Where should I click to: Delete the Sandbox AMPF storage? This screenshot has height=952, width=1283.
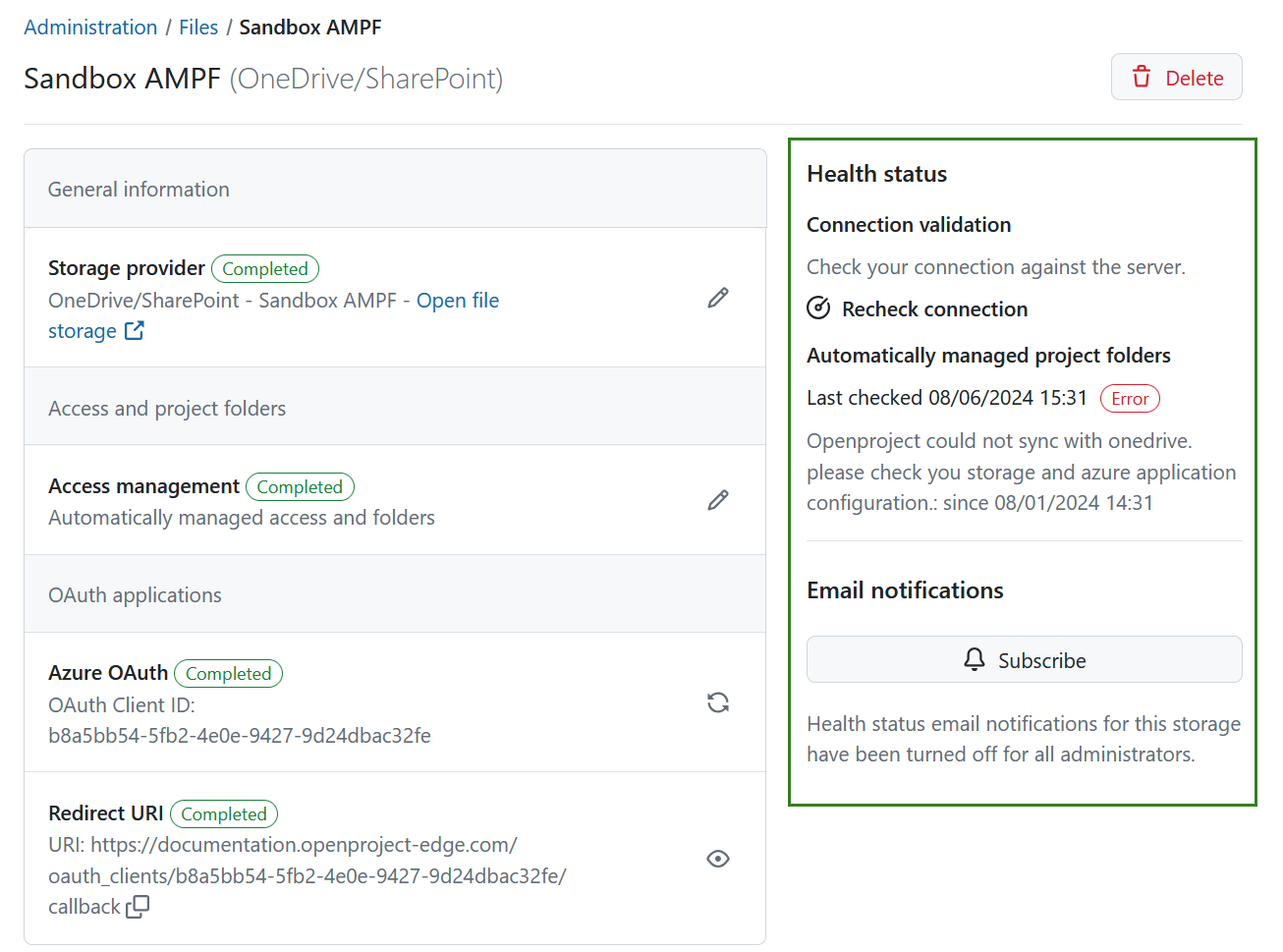[x=1176, y=78]
